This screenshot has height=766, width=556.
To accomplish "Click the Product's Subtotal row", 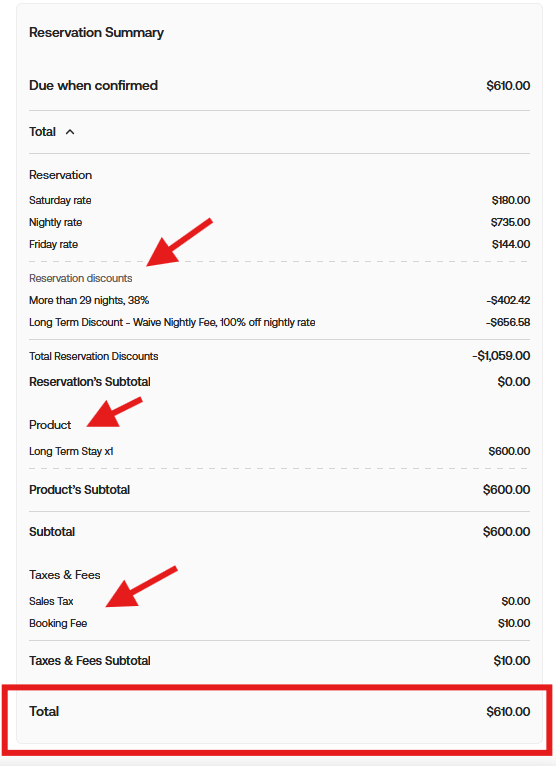I will coord(279,490).
